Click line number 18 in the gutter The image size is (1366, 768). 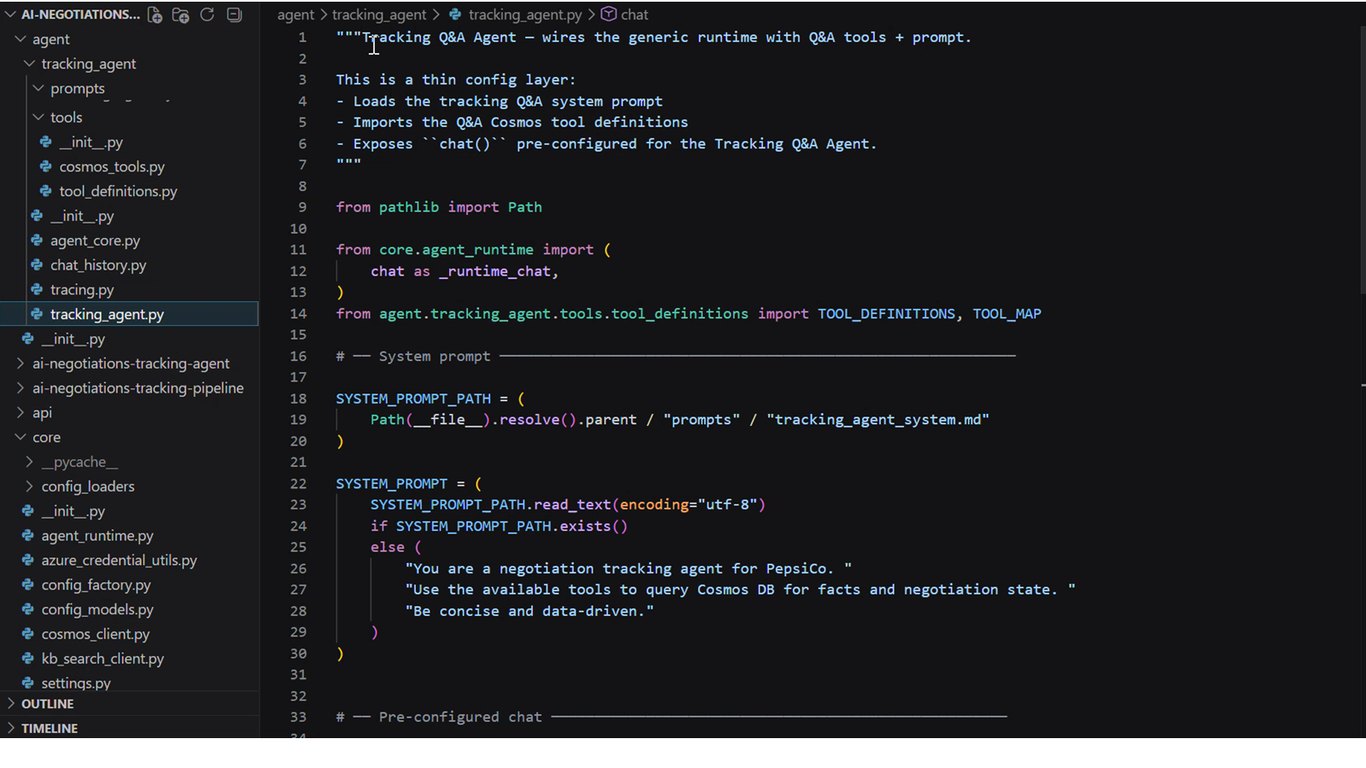[x=298, y=398]
